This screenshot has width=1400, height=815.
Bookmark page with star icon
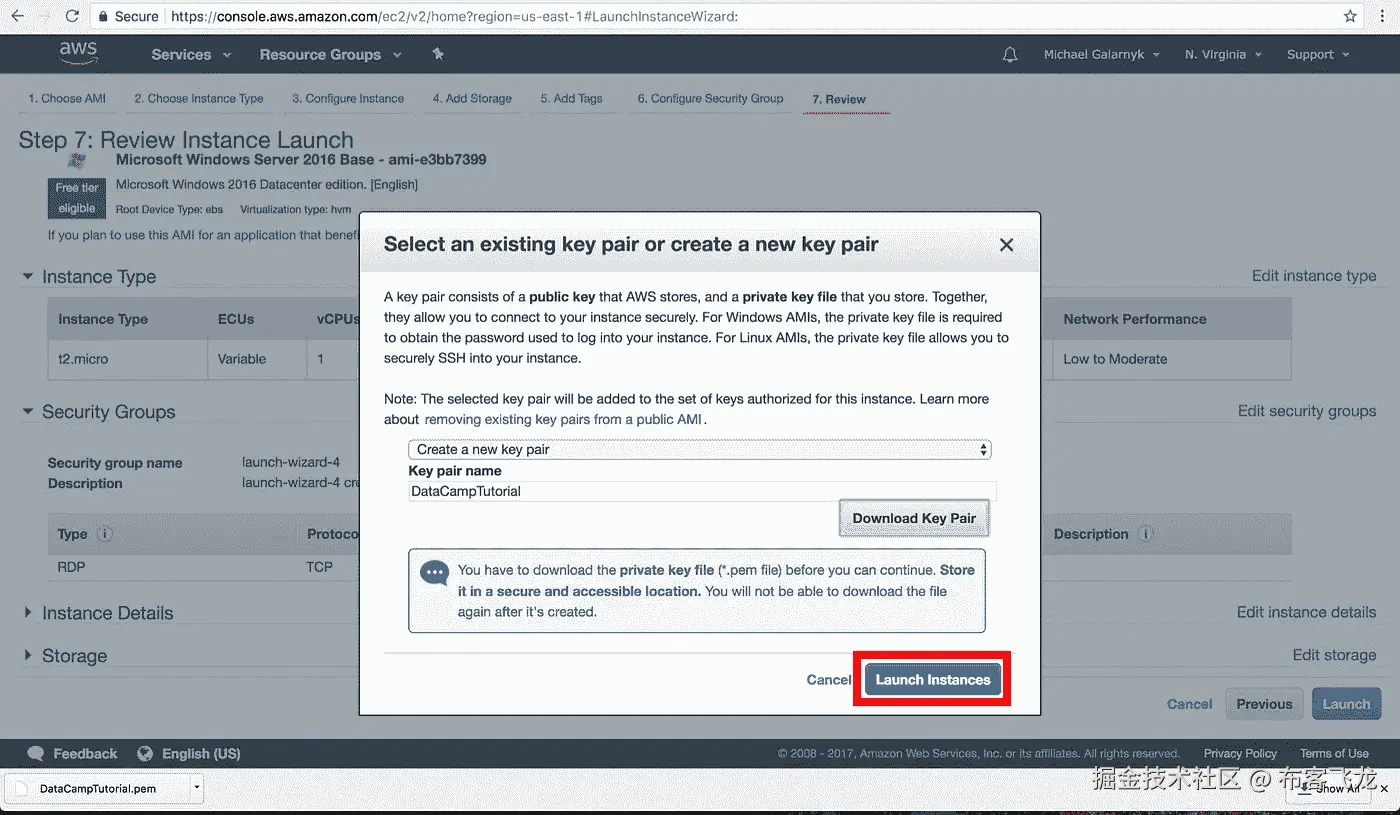(1350, 16)
